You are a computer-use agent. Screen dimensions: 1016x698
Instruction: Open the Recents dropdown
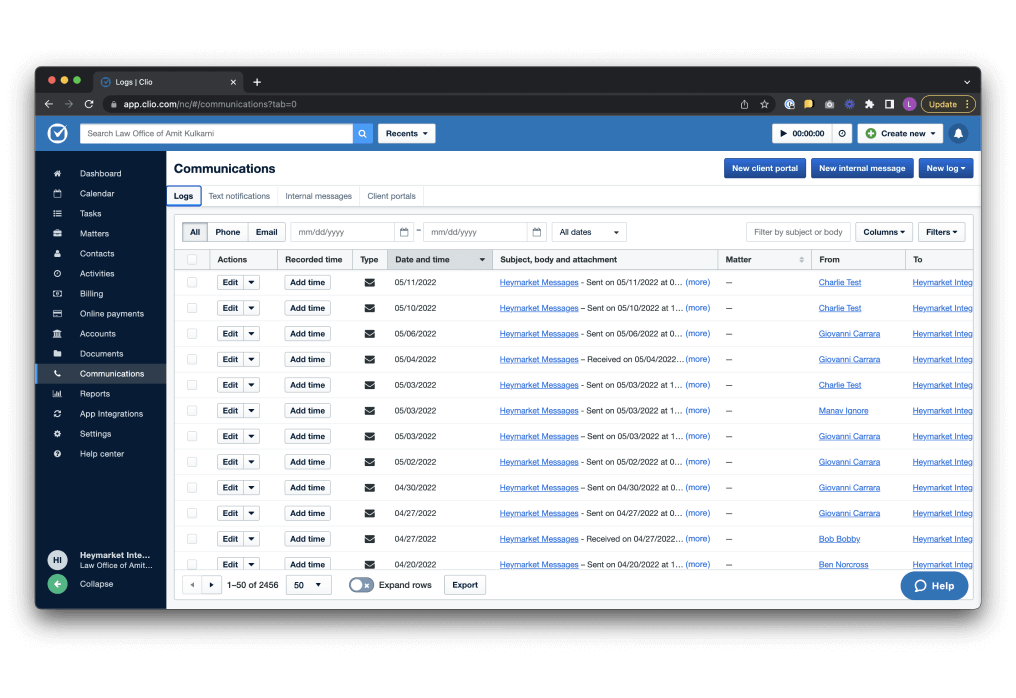tap(406, 134)
